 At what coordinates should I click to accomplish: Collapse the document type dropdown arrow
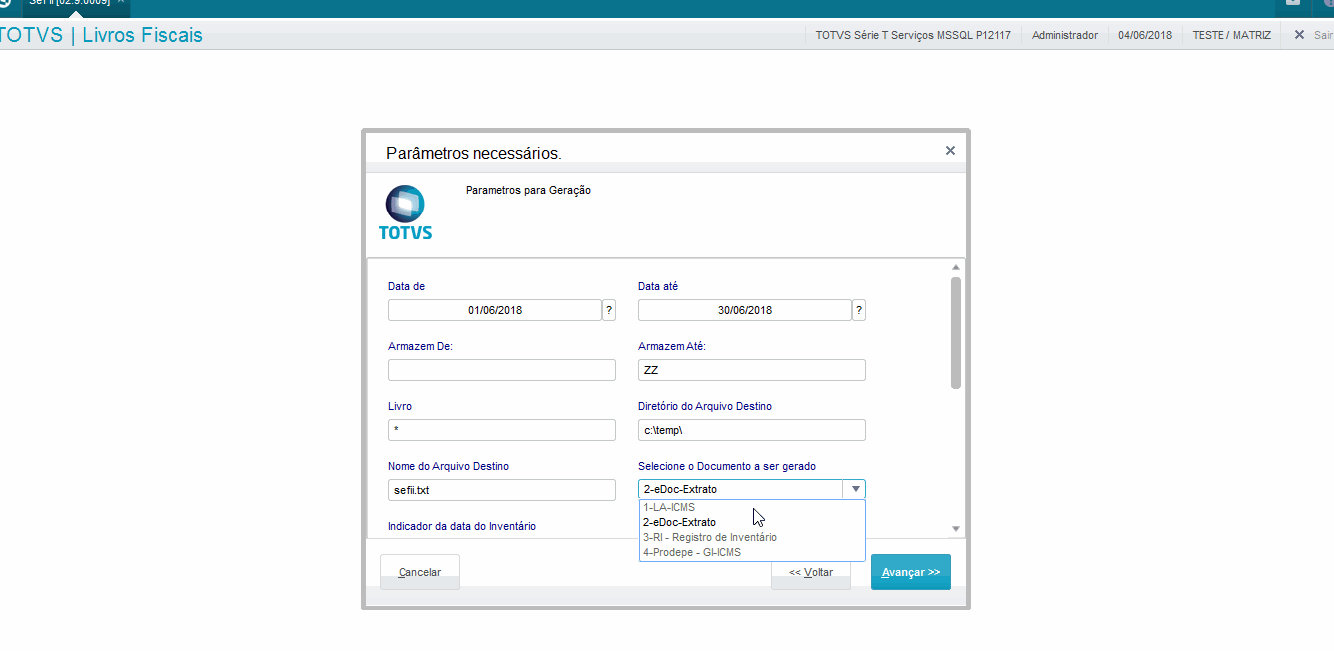pos(855,490)
